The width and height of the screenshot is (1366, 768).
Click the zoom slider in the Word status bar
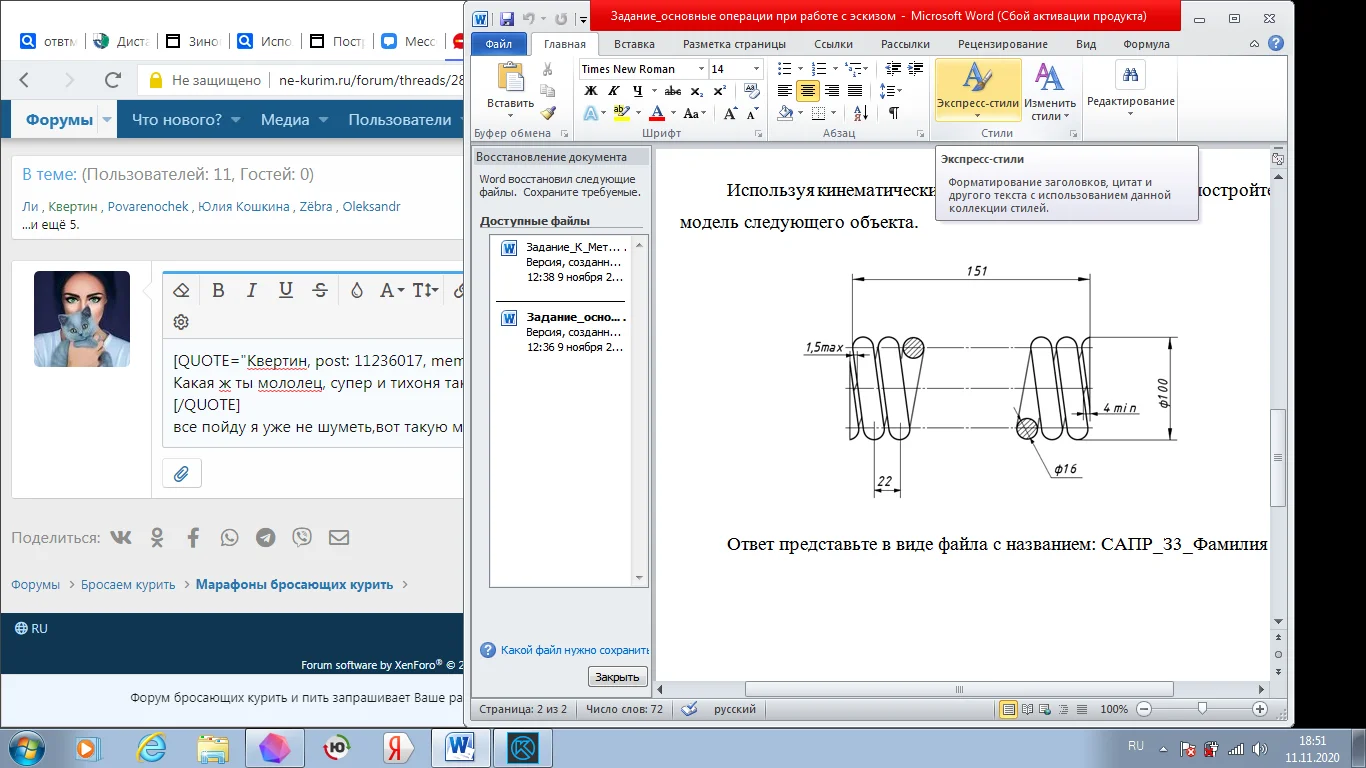click(1202, 709)
